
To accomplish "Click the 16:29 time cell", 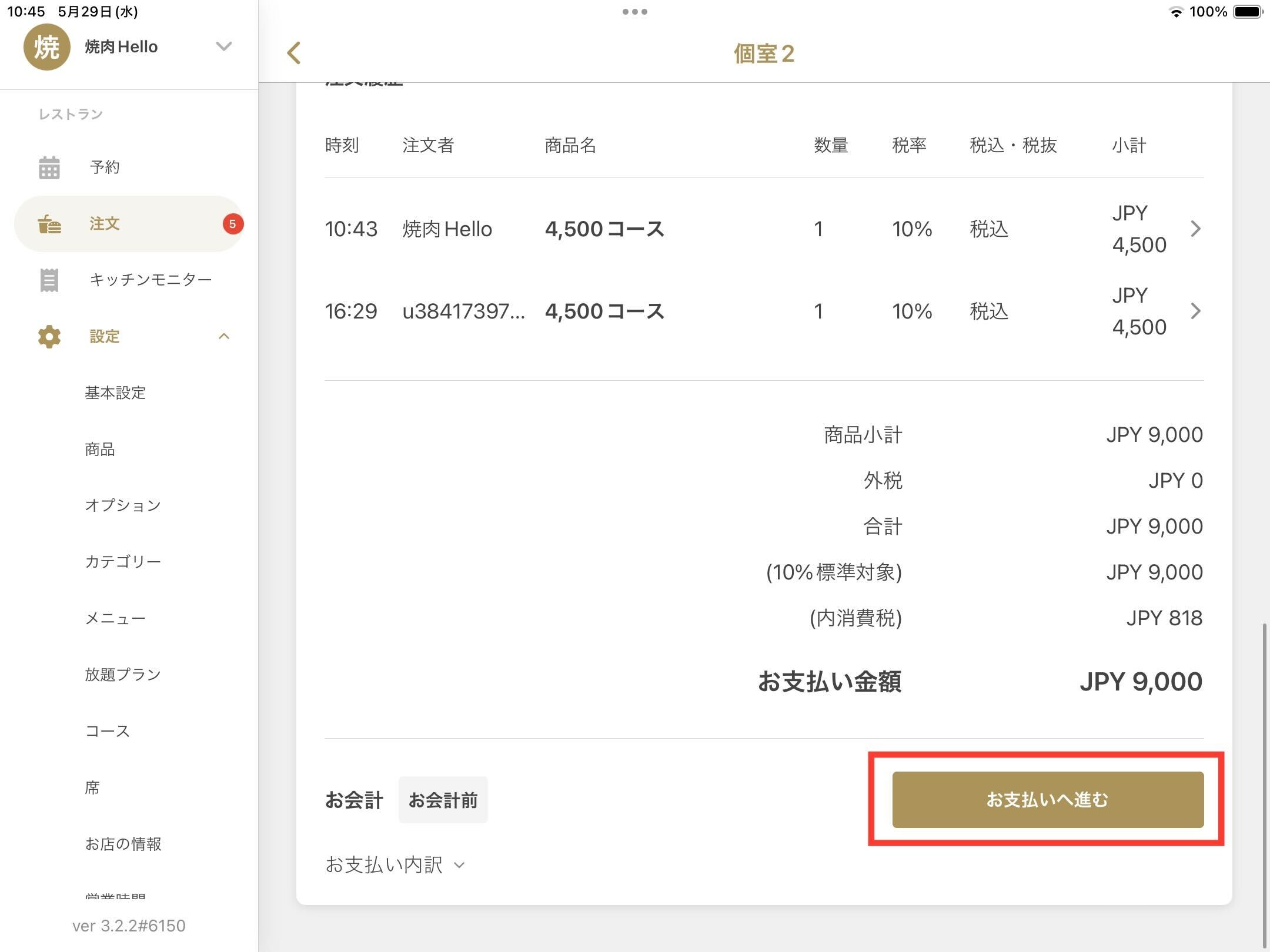I will click(x=351, y=311).
